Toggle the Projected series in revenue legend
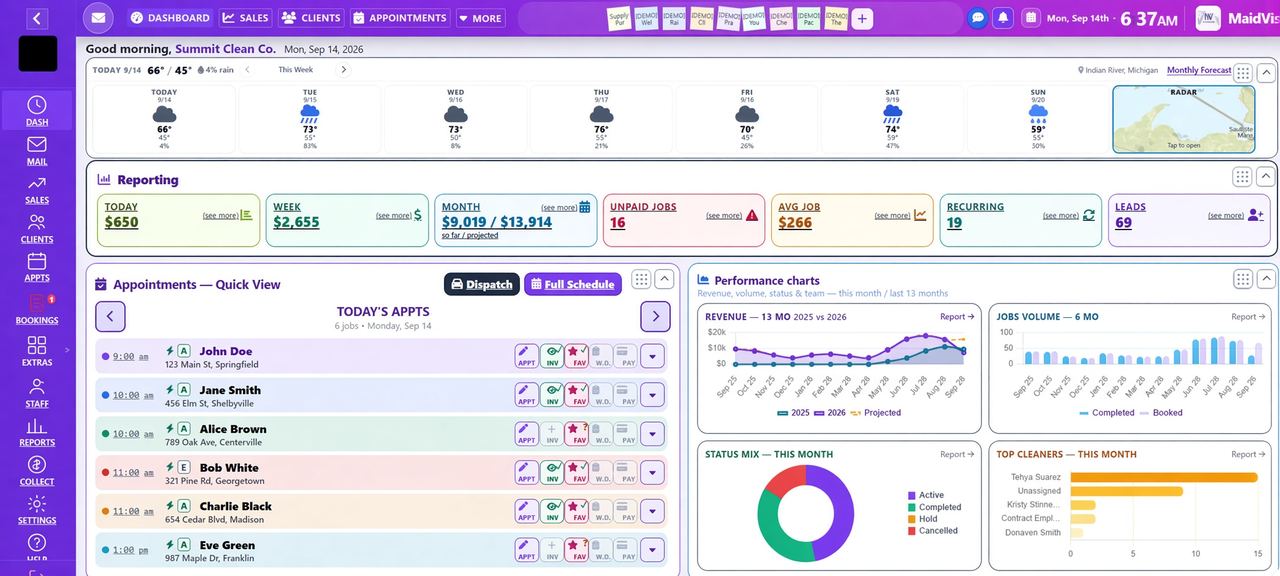Viewport: 1280px width, 576px height. click(874, 412)
